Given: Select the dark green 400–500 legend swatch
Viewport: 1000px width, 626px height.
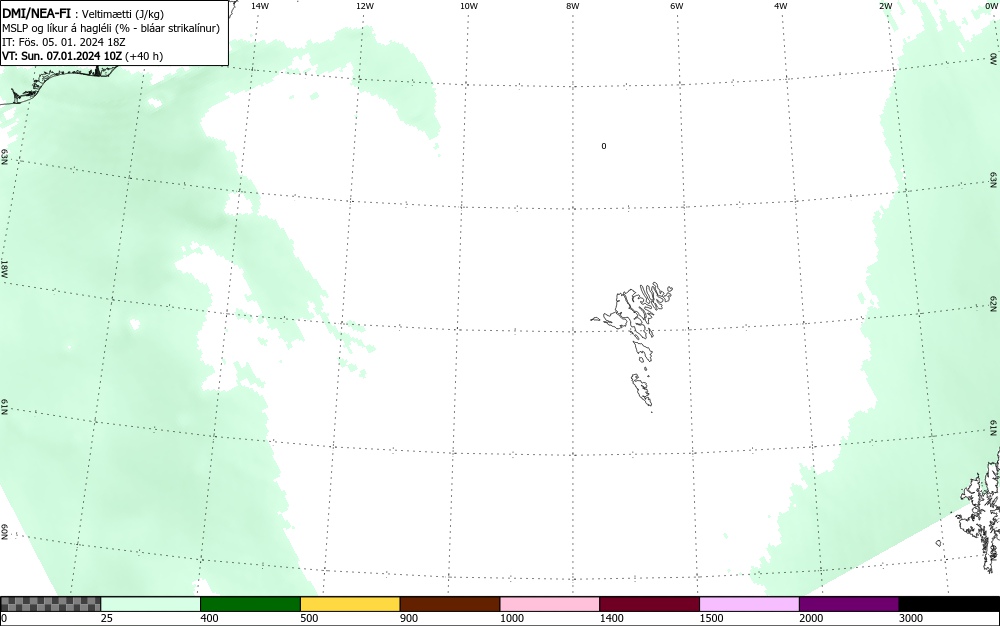Looking at the screenshot, I should click(250, 604).
